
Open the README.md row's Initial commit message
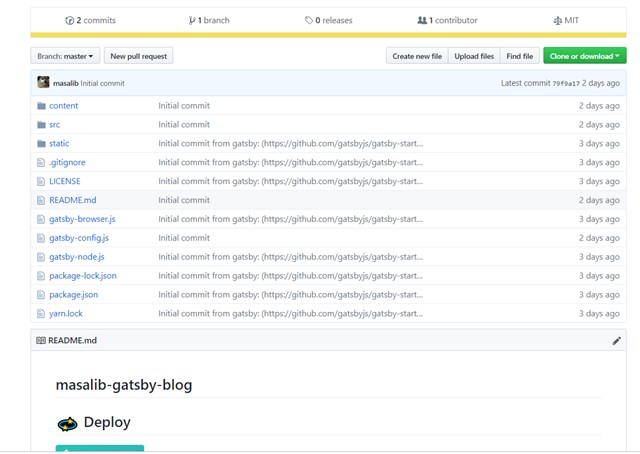[x=184, y=200]
